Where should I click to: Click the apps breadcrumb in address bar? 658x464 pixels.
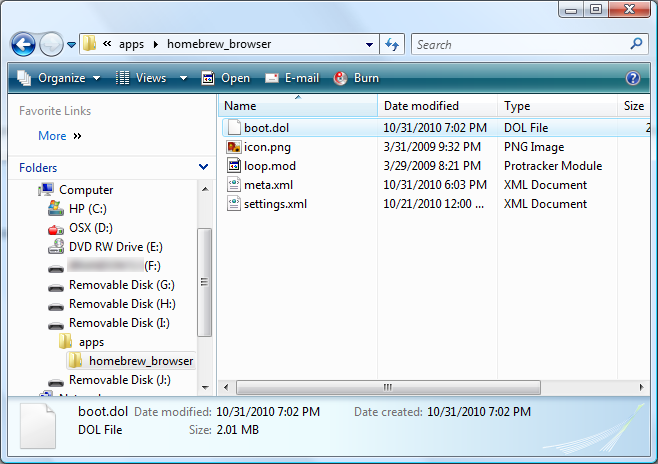pyautogui.click(x=131, y=44)
